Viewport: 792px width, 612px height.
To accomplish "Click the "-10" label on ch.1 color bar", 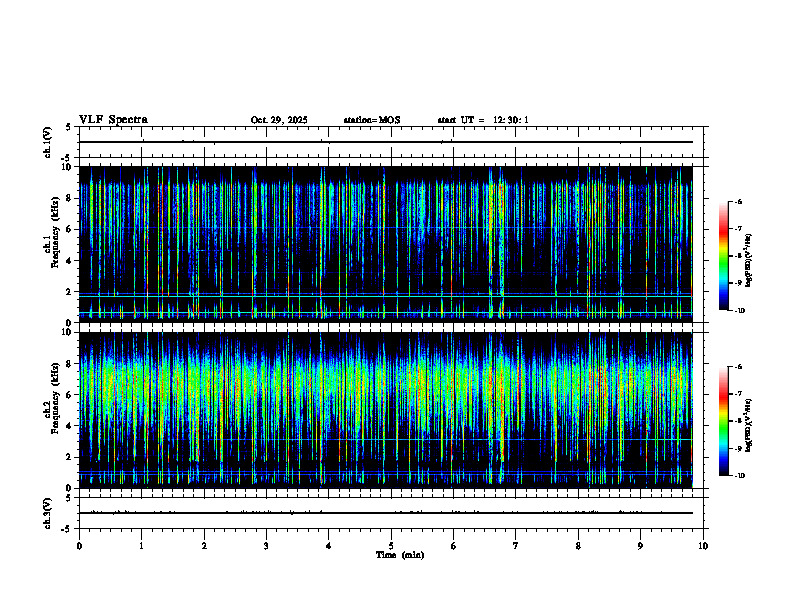I will pyautogui.click(x=739, y=311).
